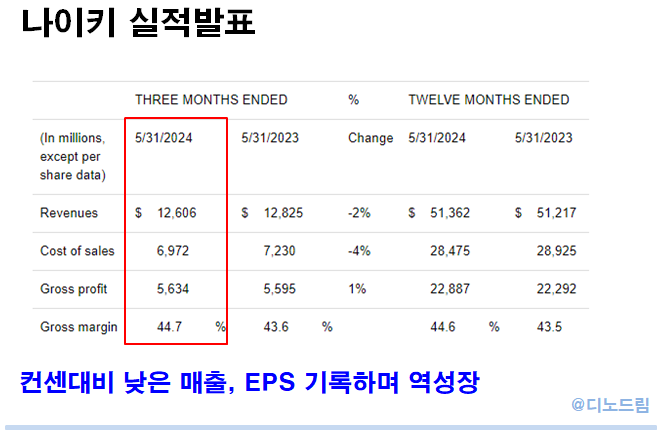This screenshot has width=661, height=435.
Task: Click the % Change column header
Action: (x=370, y=119)
